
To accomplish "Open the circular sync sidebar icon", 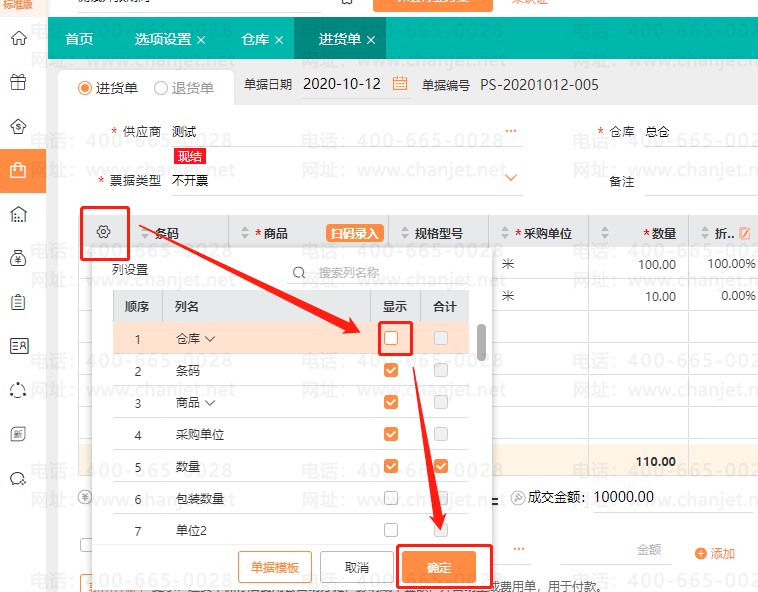I will coord(18,390).
